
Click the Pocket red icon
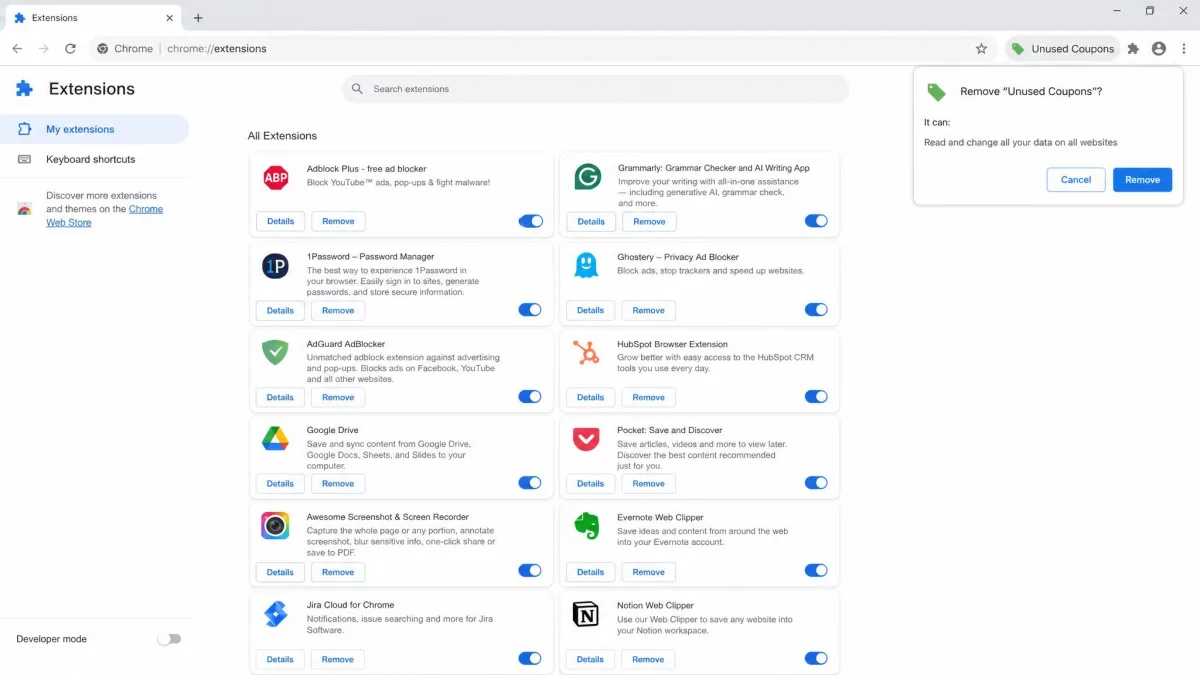click(x=586, y=438)
